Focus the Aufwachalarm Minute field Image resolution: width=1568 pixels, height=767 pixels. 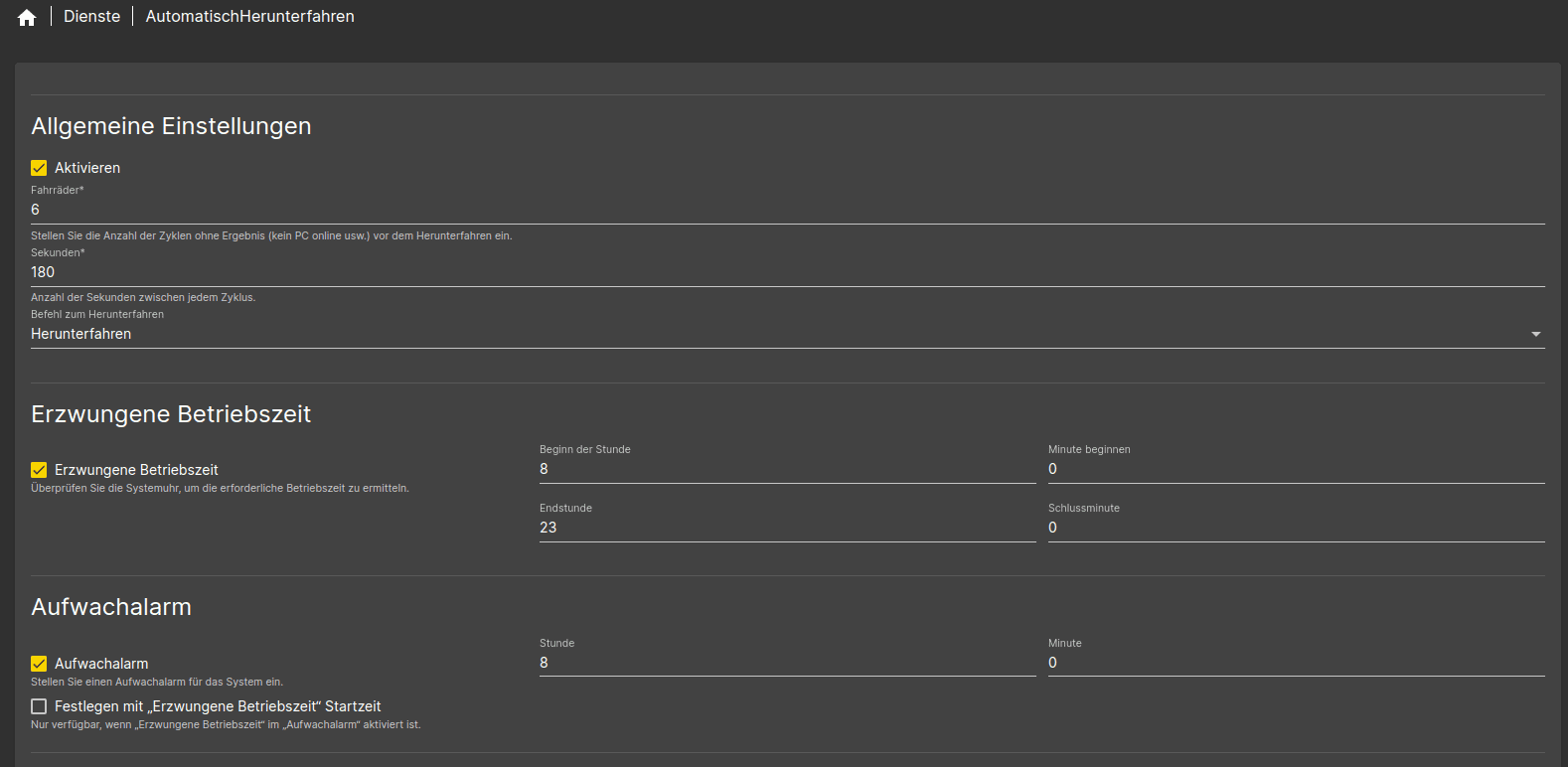point(1296,663)
